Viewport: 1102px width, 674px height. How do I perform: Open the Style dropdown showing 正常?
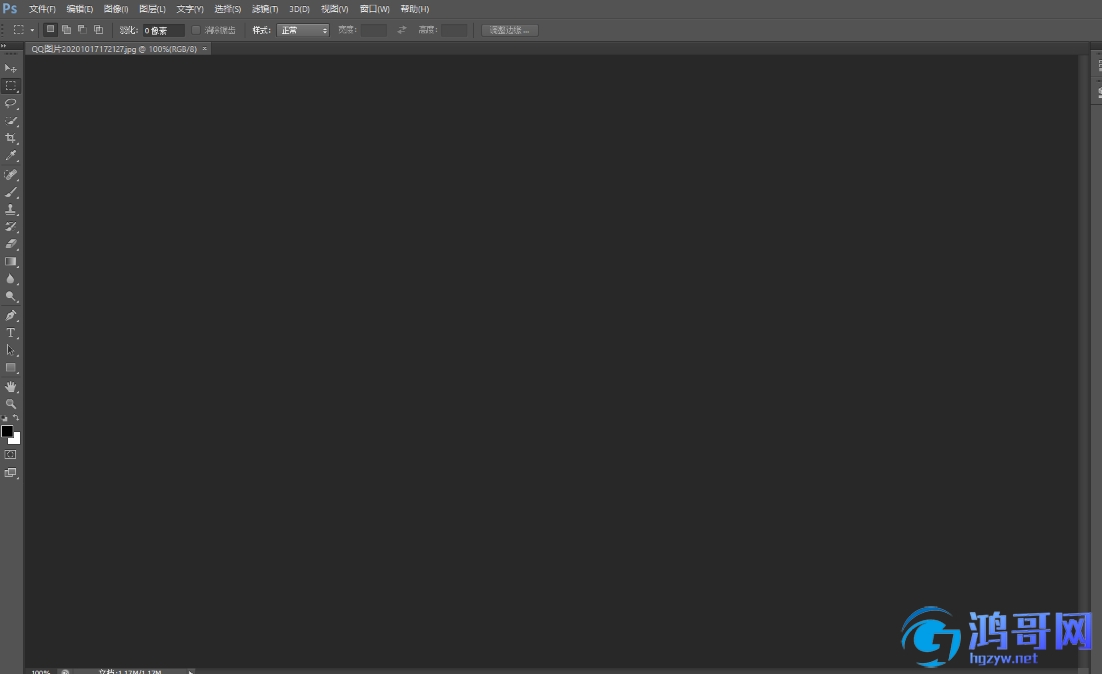tap(303, 30)
